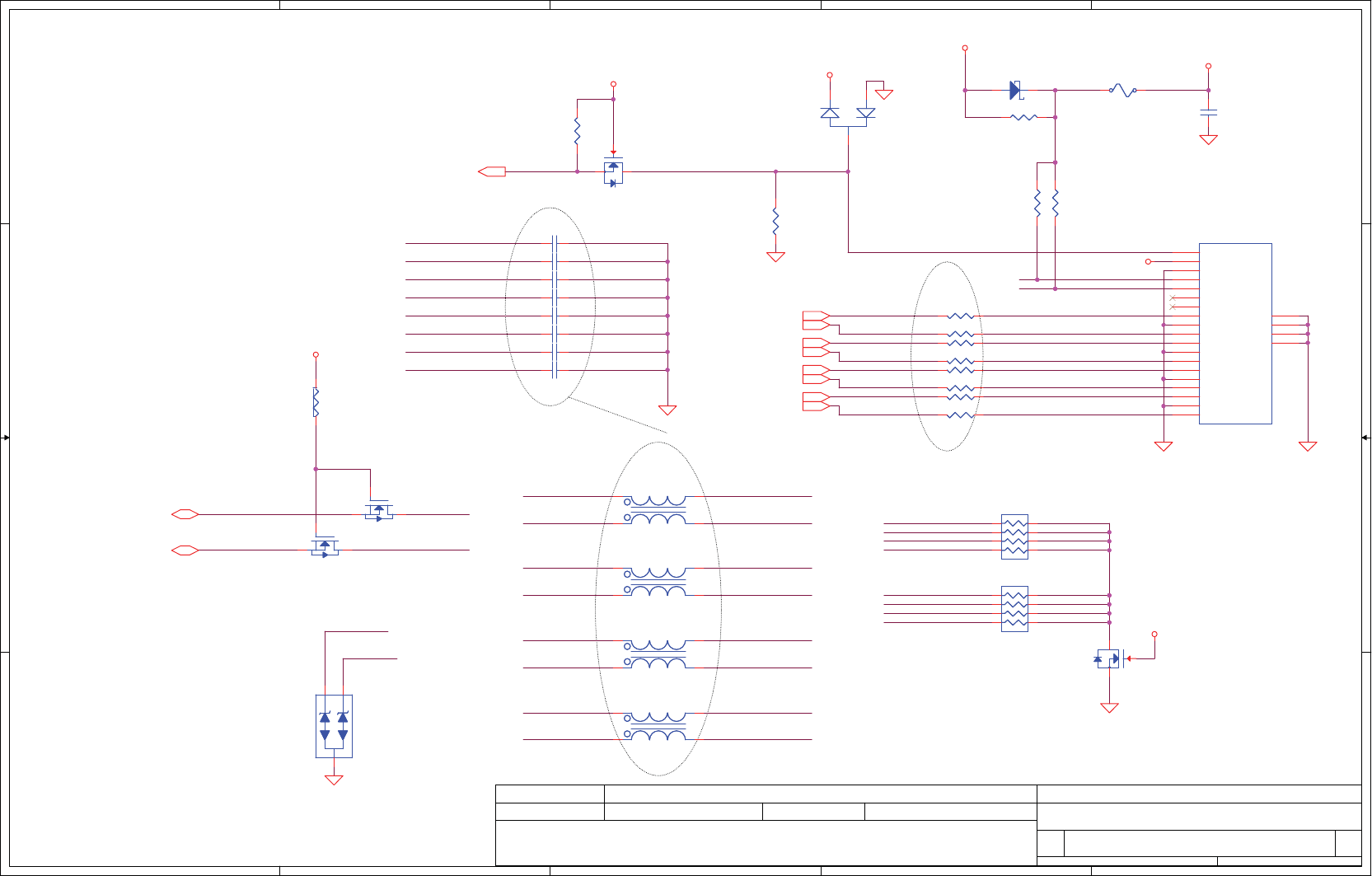Click the lower hexagonal port on the far left

(x=185, y=550)
